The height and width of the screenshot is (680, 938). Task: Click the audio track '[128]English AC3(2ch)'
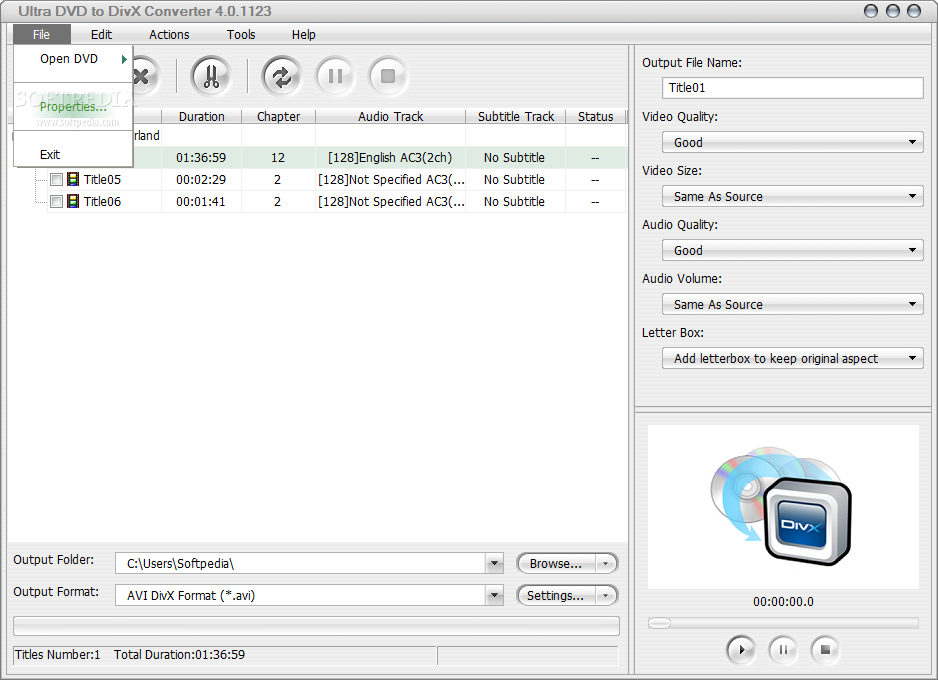390,157
